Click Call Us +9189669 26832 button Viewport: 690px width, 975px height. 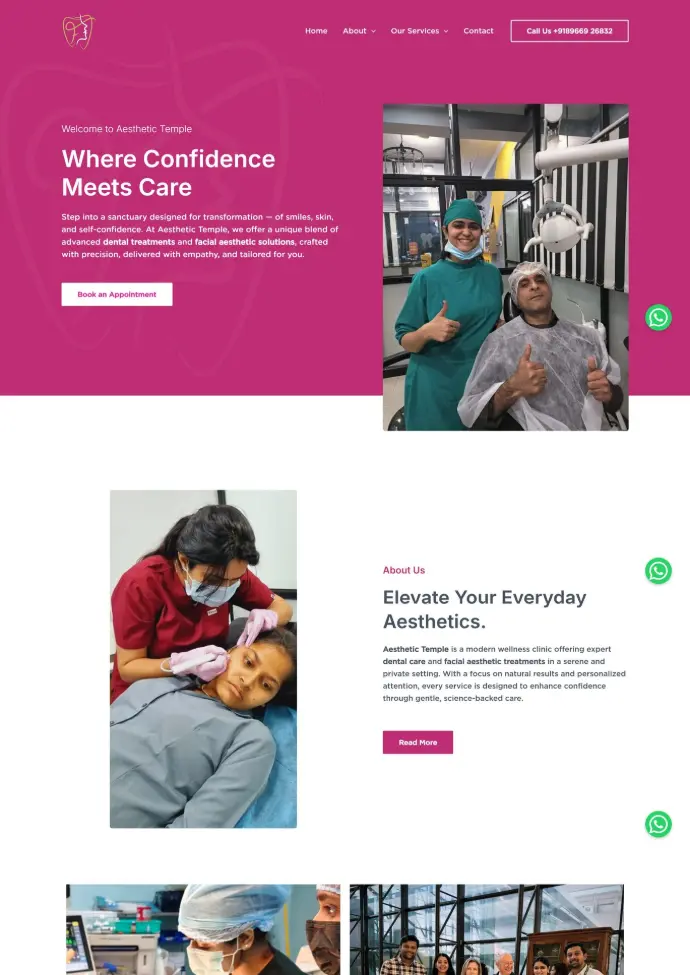pyautogui.click(x=569, y=31)
